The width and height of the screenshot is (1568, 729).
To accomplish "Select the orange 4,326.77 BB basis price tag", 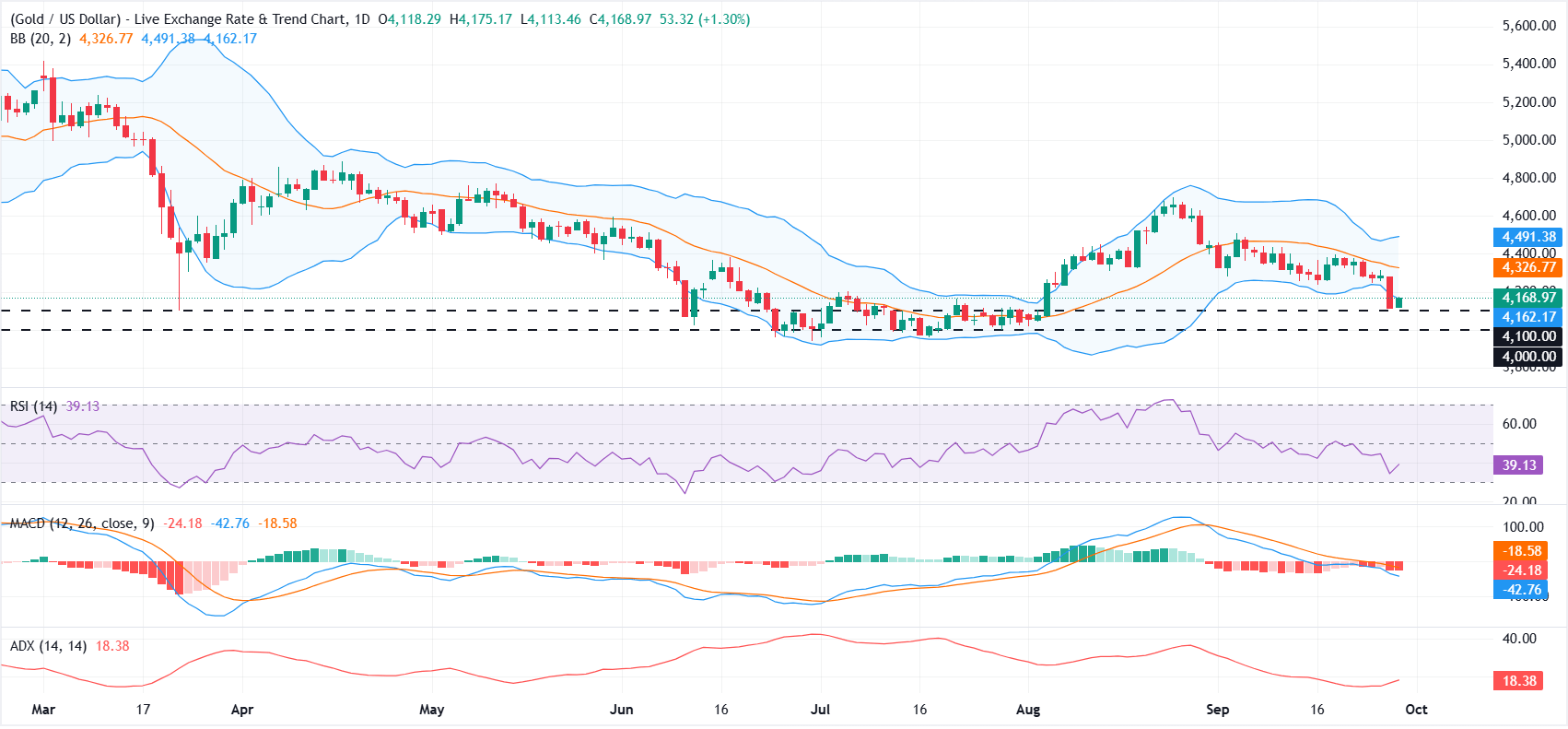I will (1528, 267).
